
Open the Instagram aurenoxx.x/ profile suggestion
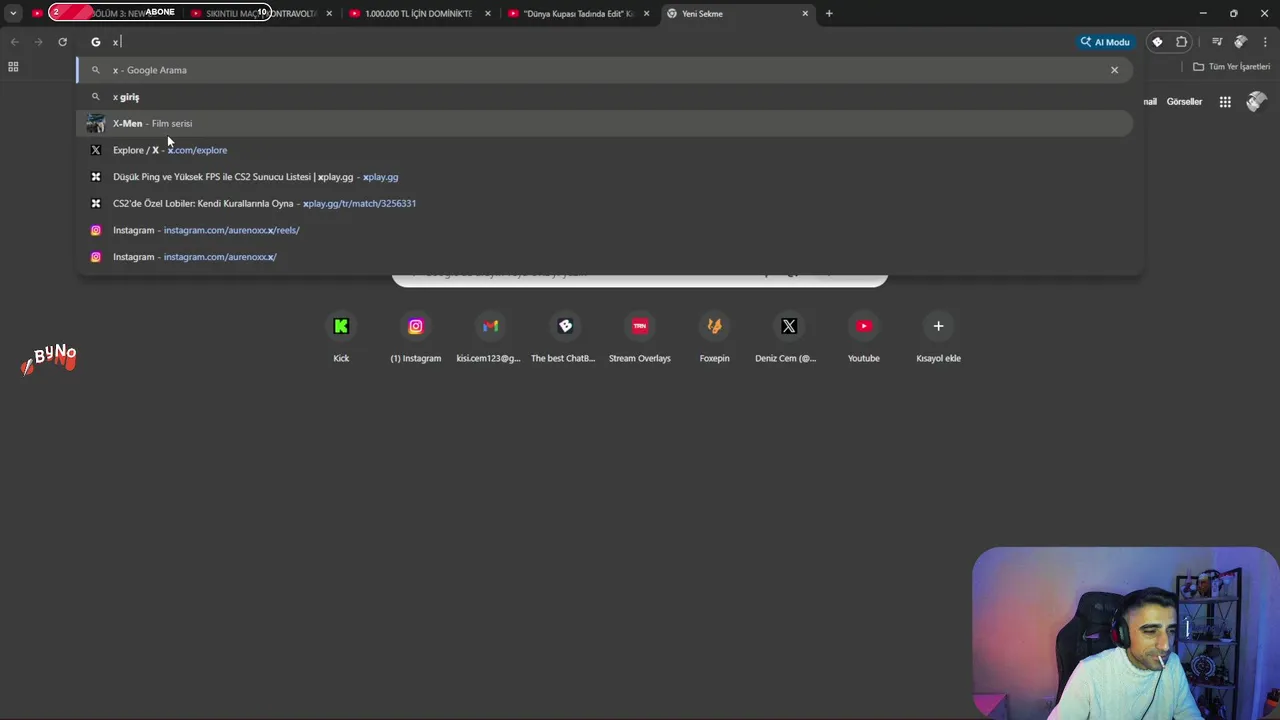[x=604, y=257]
